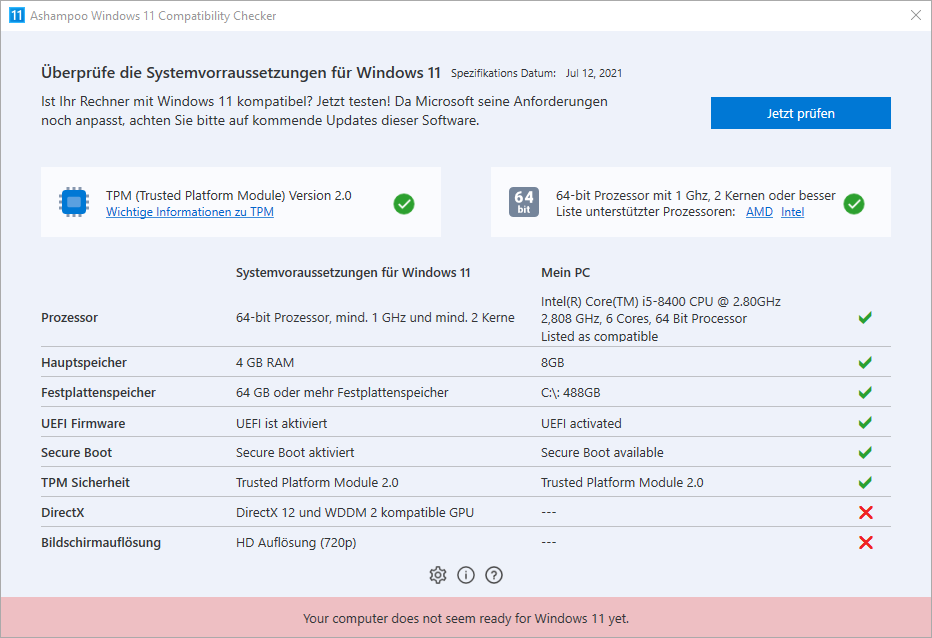Viewport: 932px width, 638px height.
Task: Click the settings gear icon
Action: [x=437, y=575]
